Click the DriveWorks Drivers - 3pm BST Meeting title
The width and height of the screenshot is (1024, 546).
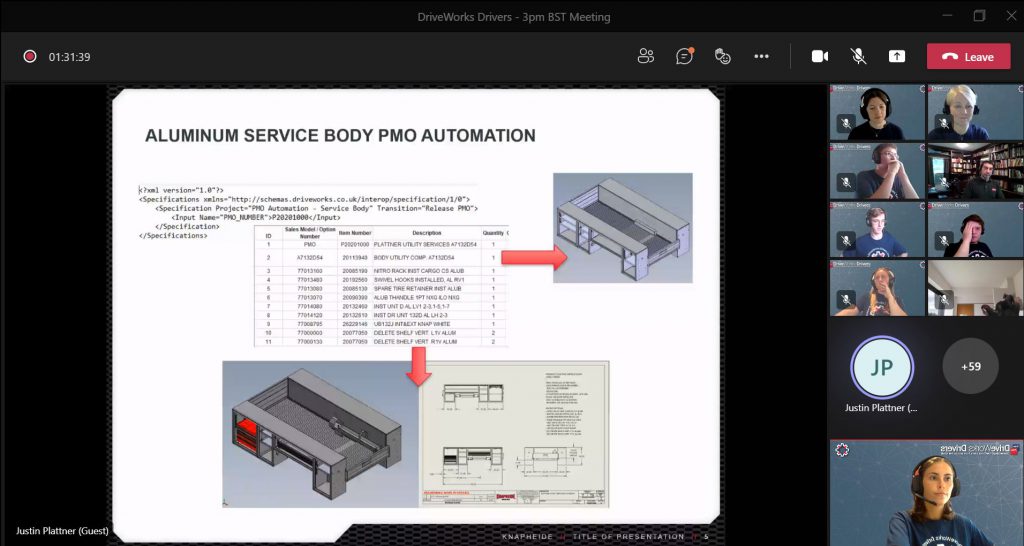pyautogui.click(x=513, y=17)
